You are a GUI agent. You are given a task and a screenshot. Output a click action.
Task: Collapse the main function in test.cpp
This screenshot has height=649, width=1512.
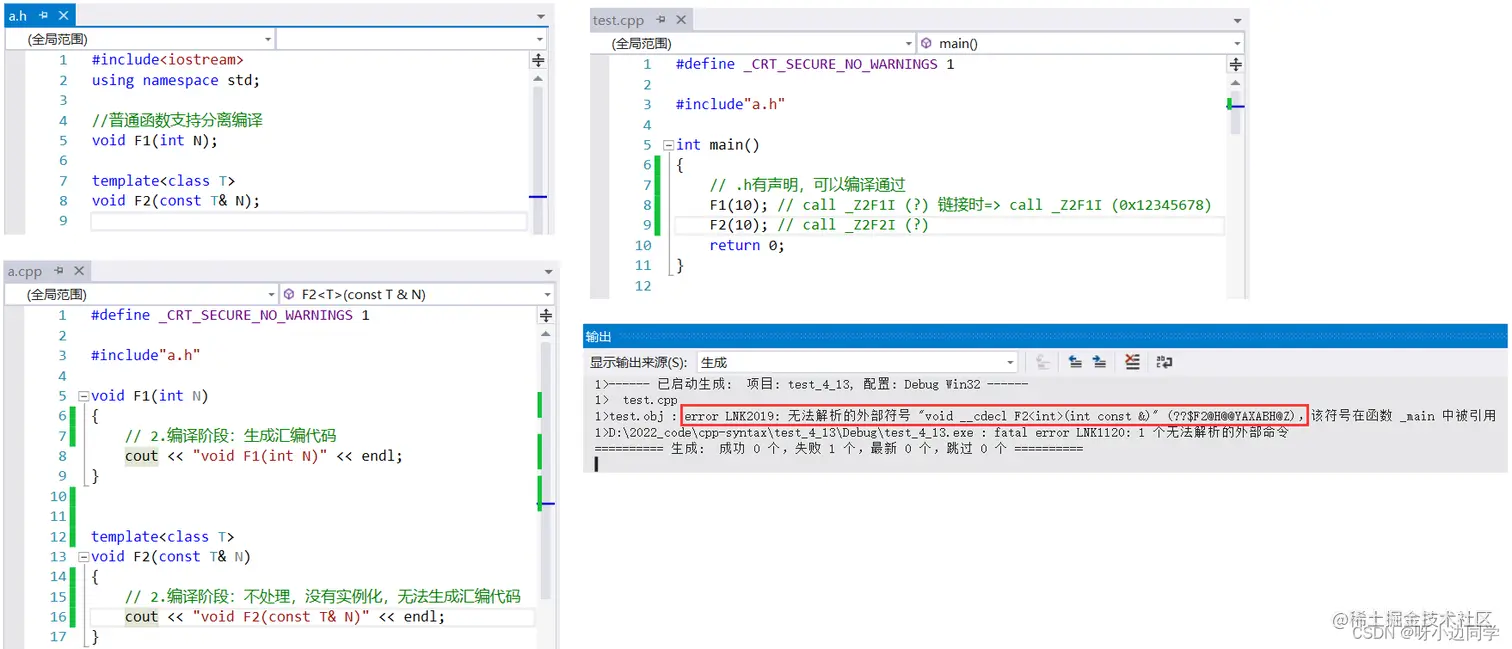click(668, 145)
